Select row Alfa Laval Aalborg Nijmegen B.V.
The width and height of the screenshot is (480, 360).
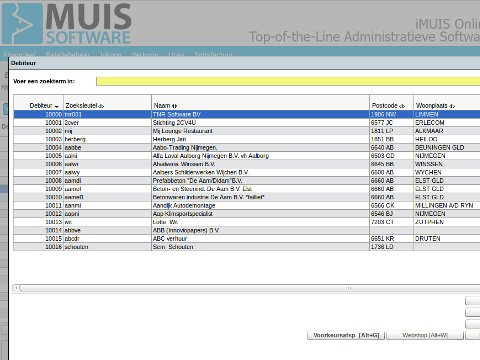click(247, 156)
